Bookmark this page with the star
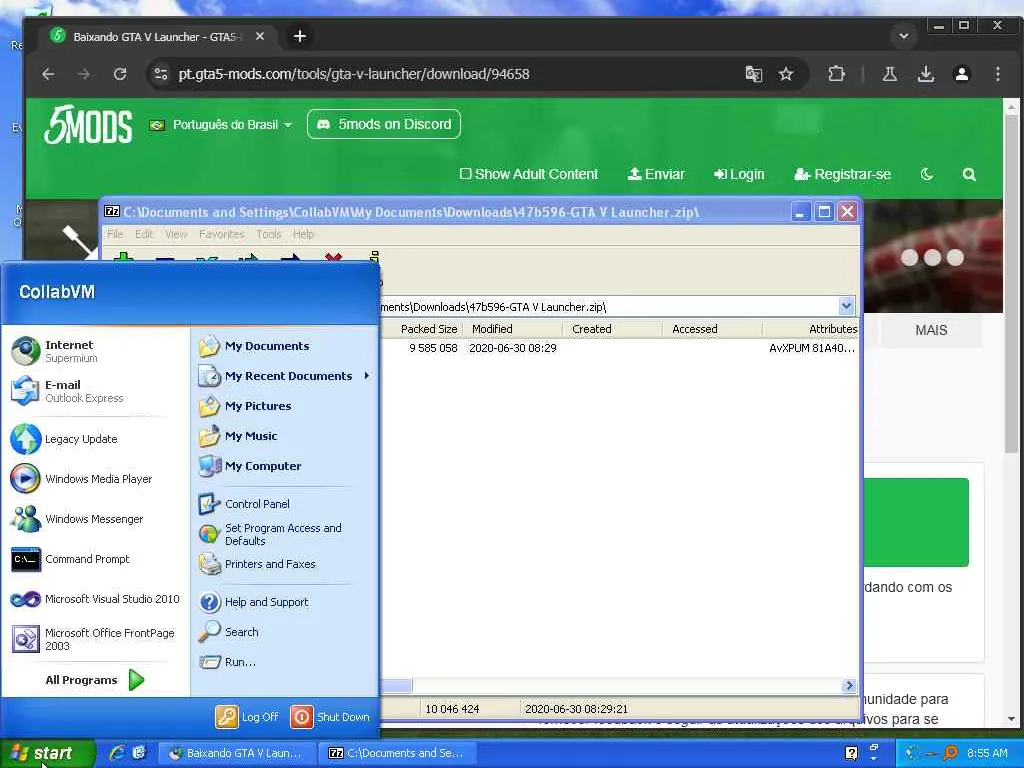The height and width of the screenshot is (768, 1024). pos(786,74)
